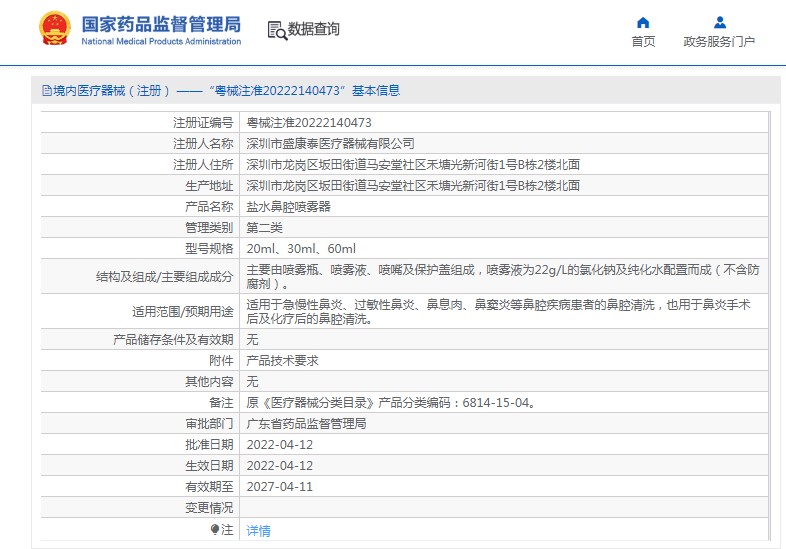The height and width of the screenshot is (549, 786).
Task: Click the 变更情况 label
Action: [209, 508]
